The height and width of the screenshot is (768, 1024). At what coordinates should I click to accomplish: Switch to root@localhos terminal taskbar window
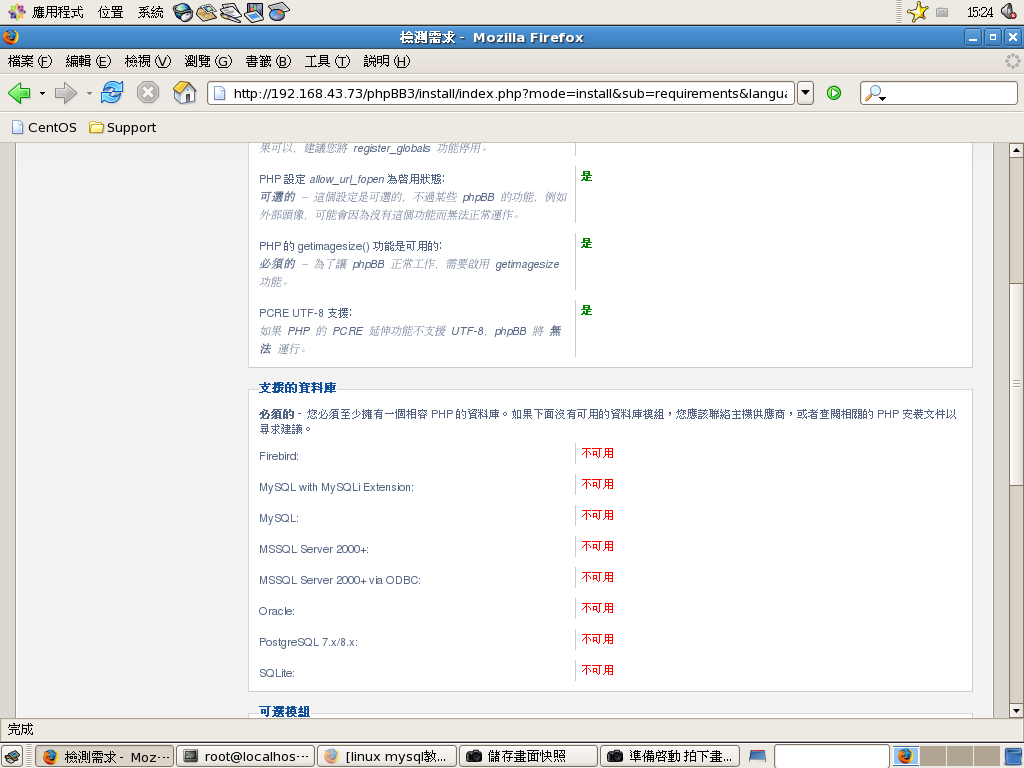pyautogui.click(x=246, y=756)
